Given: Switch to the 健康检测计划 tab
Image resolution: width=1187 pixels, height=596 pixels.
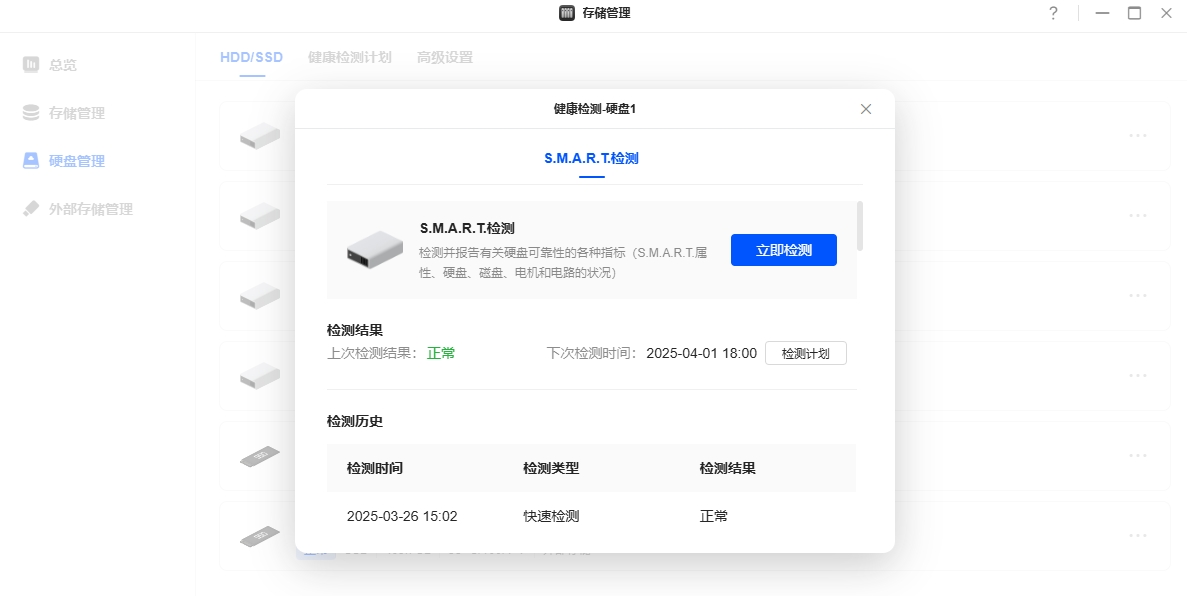Looking at the screenshot, I should coord(350,58).
